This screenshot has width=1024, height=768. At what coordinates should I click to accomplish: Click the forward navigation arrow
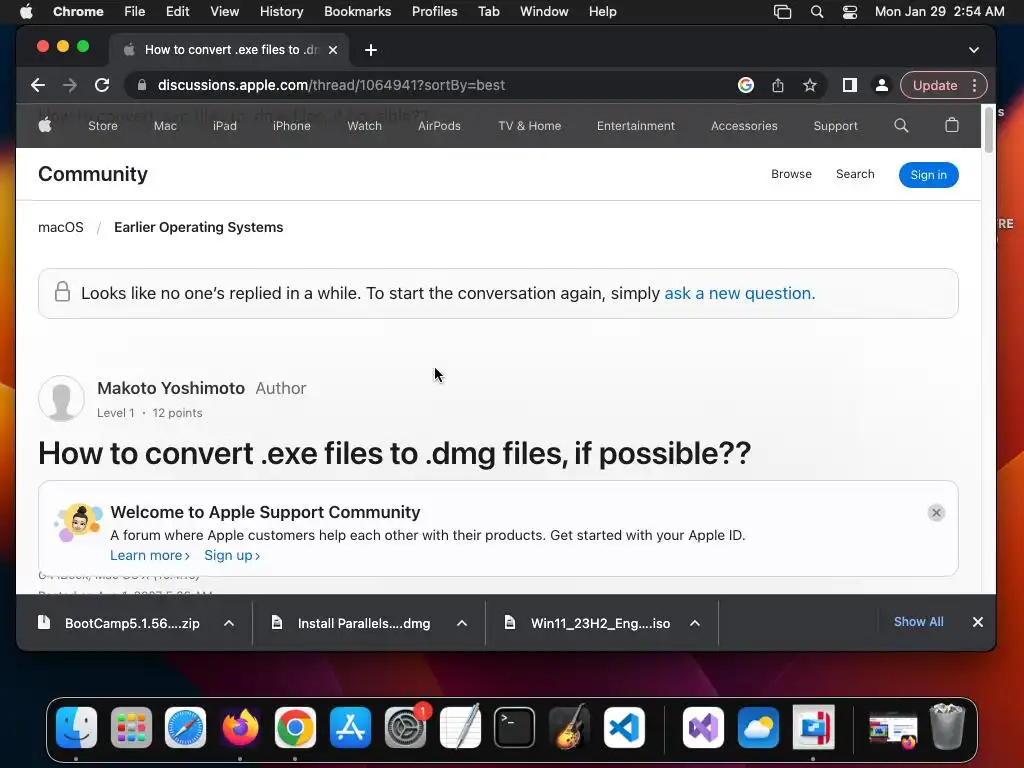pos(70,85)
